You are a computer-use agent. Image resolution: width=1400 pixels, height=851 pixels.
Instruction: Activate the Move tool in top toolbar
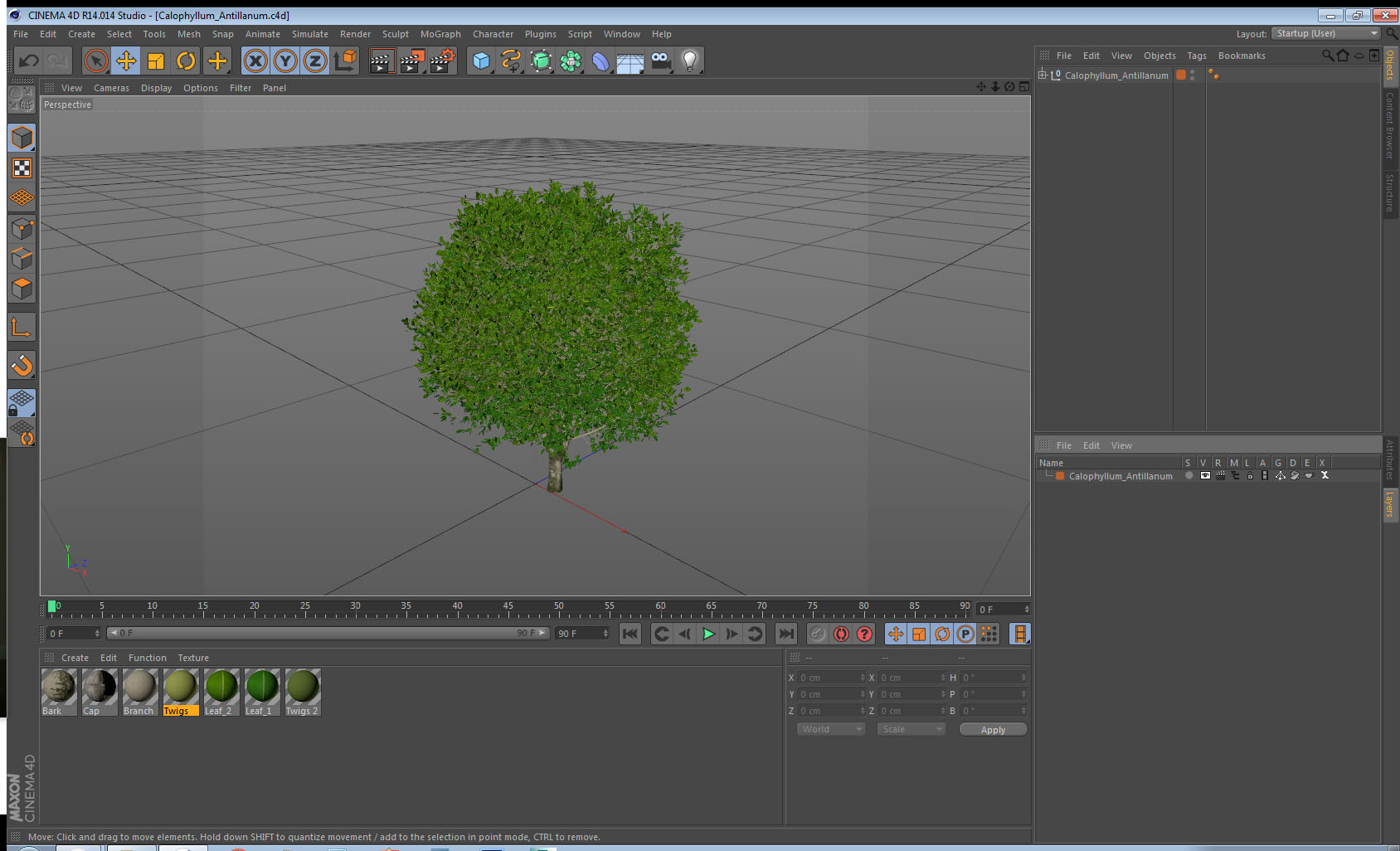click(126, 61)
